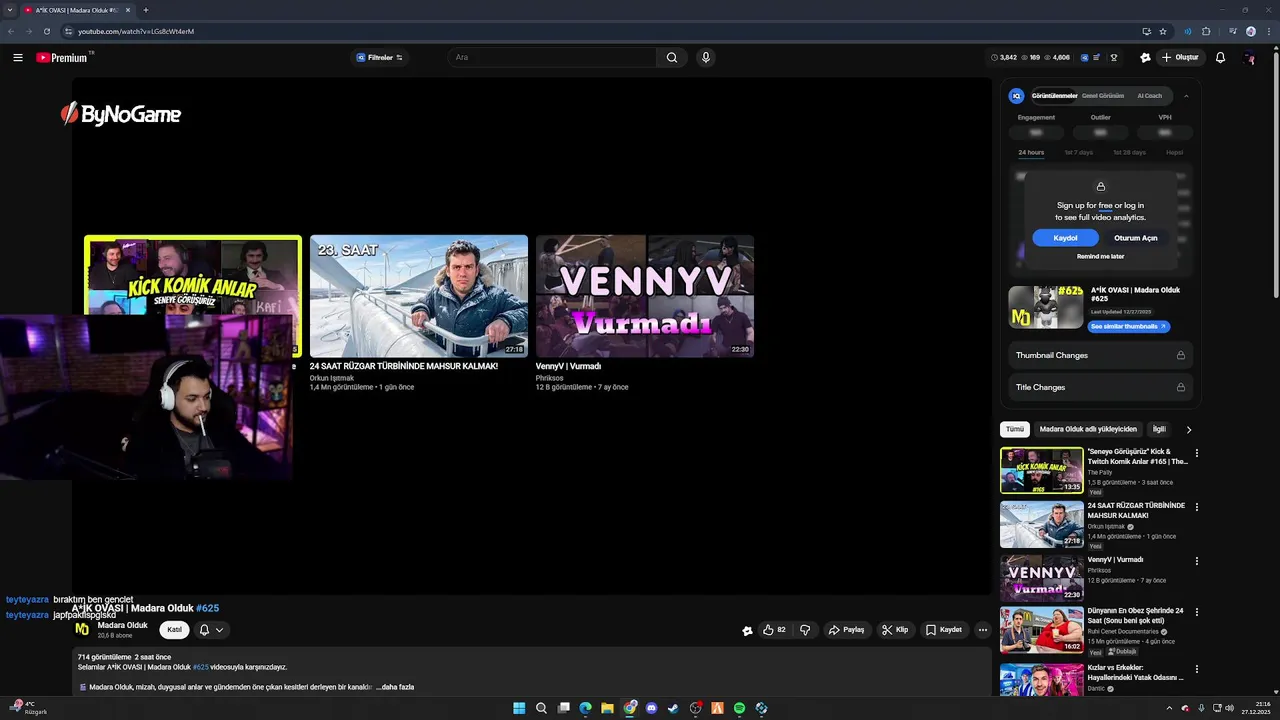The image size is (1280, 720).
Task: Select the 1st 7 days range tab
Action: (x=1078, y=153)
